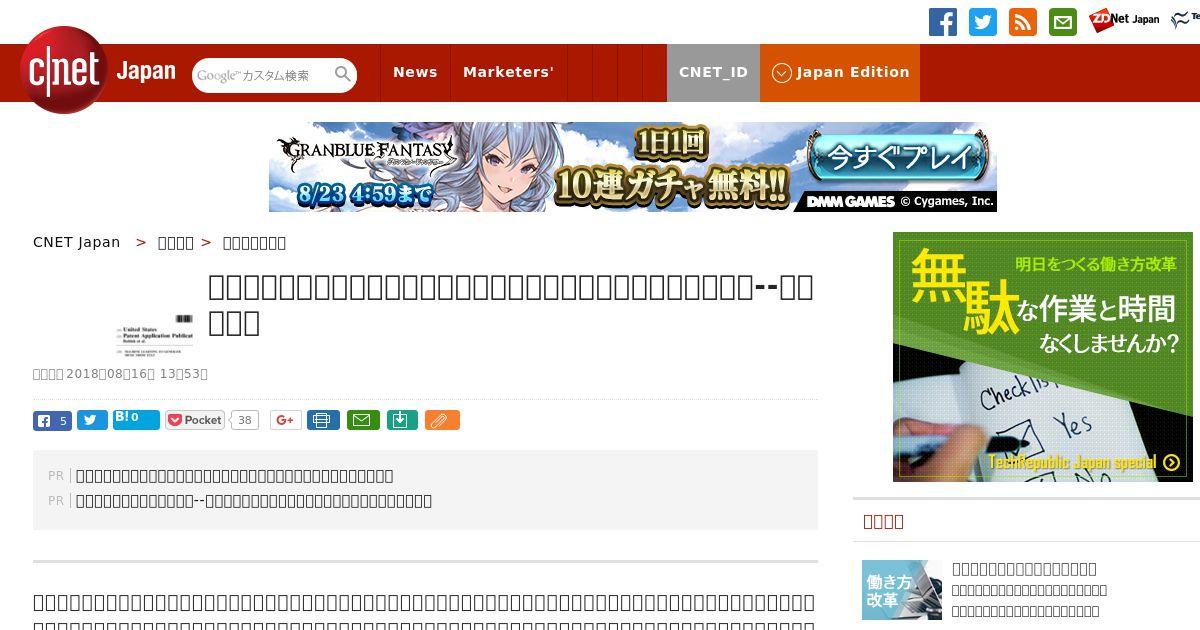Open the header Twitter icon
The height and width of the screenshot is (630, 1200).
(983, 22)
